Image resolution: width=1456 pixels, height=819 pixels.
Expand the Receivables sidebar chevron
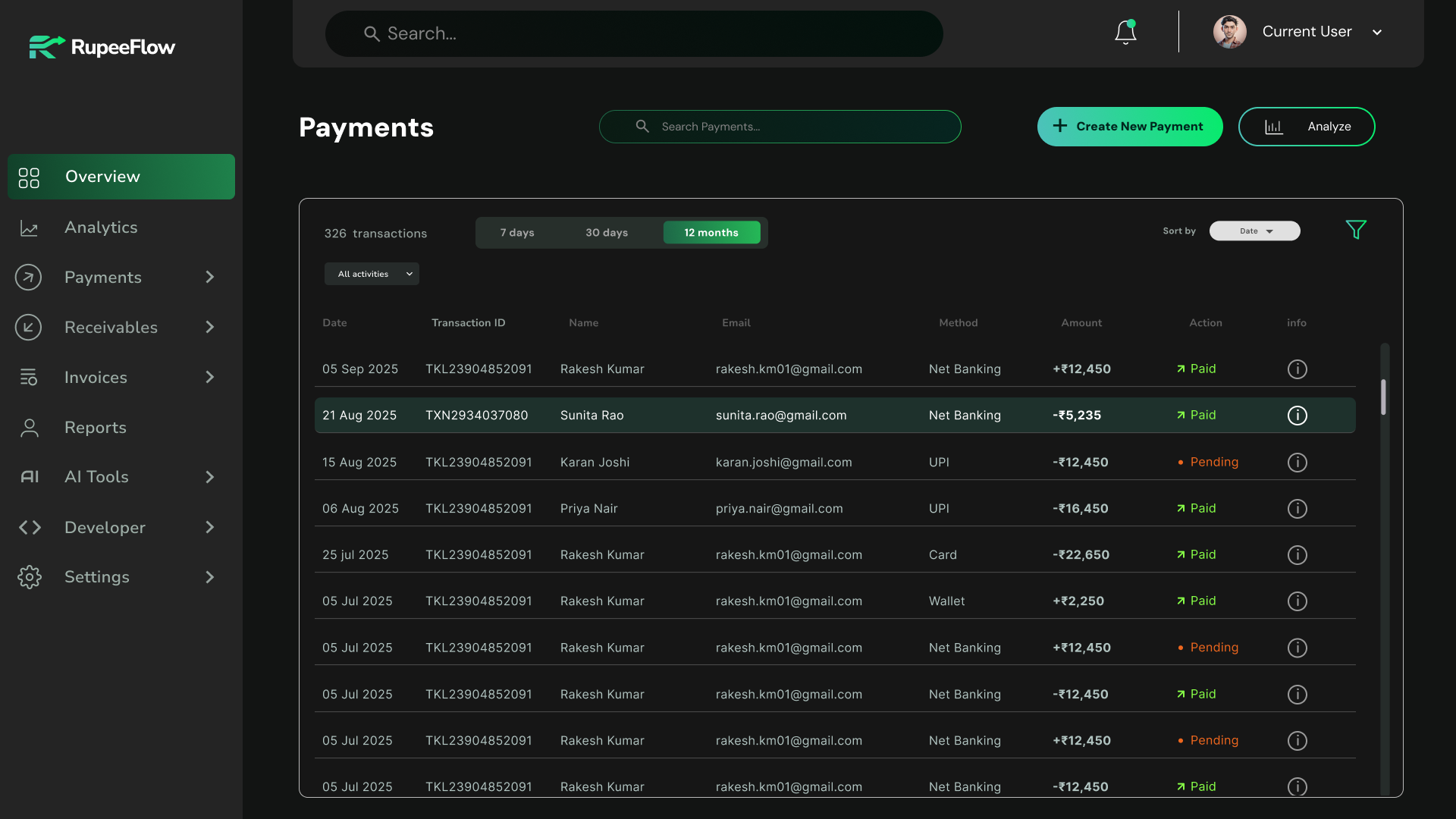click(x=210, y=328)
